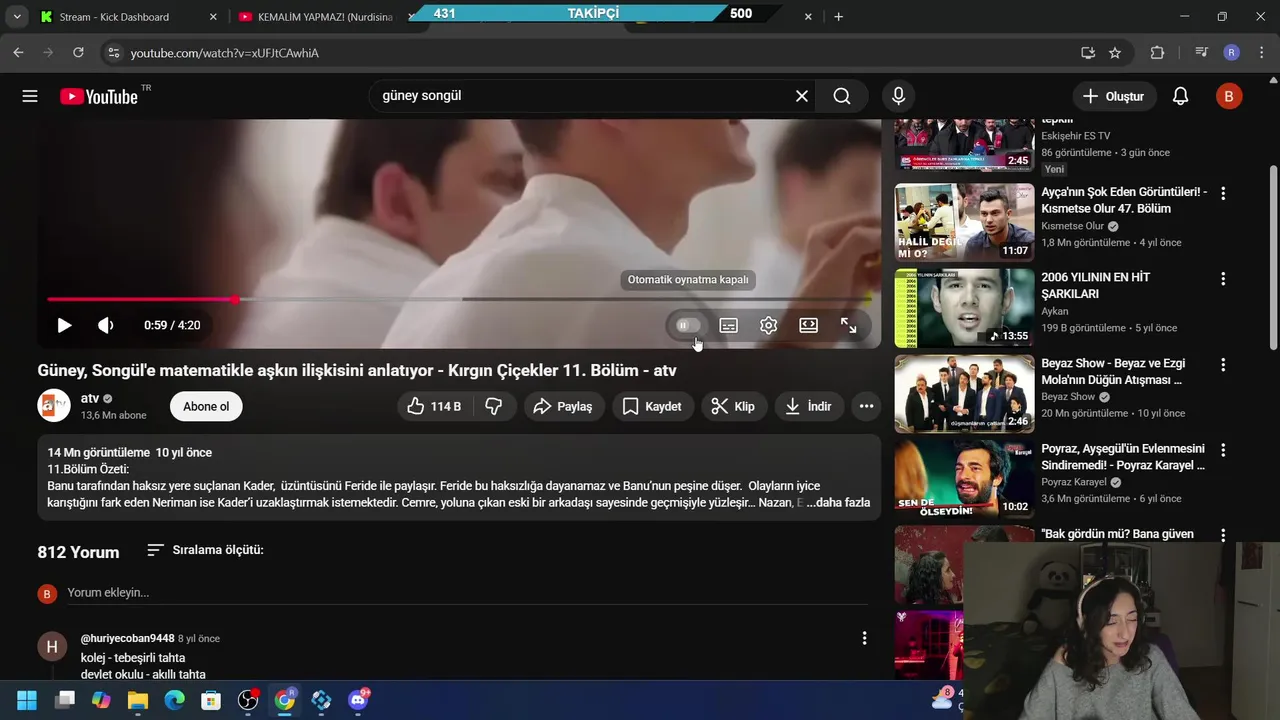Image resolution: width=1280 pixels, height=720 pixels.
Task: Open options for Poyraz Karayel video
Action: [x=1222, y=450]
